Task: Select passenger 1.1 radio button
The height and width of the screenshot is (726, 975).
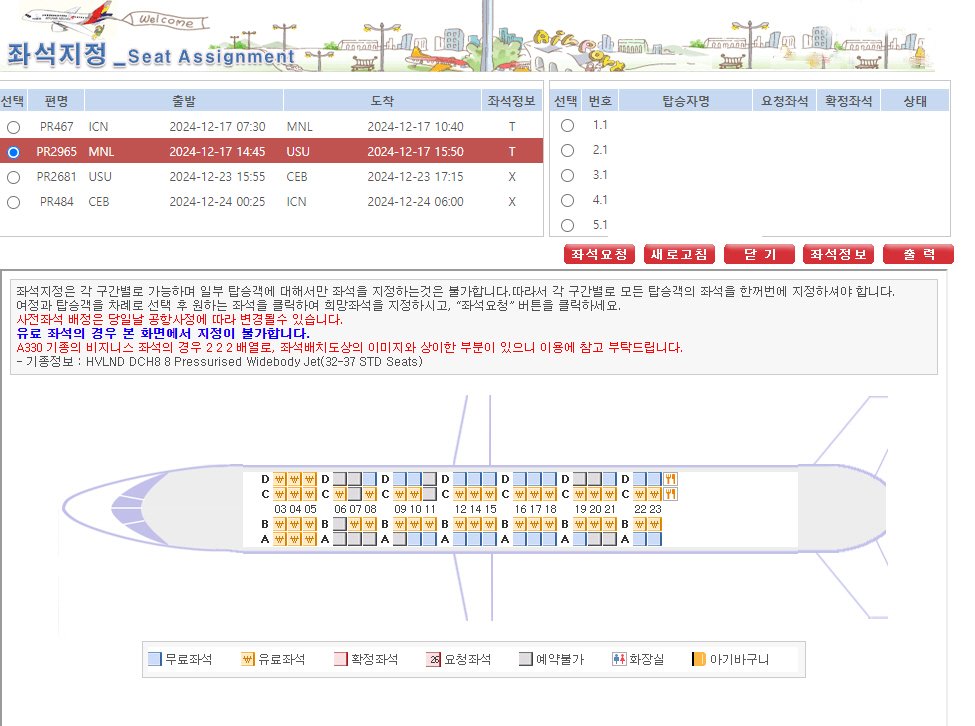Action: click(567, 126)
